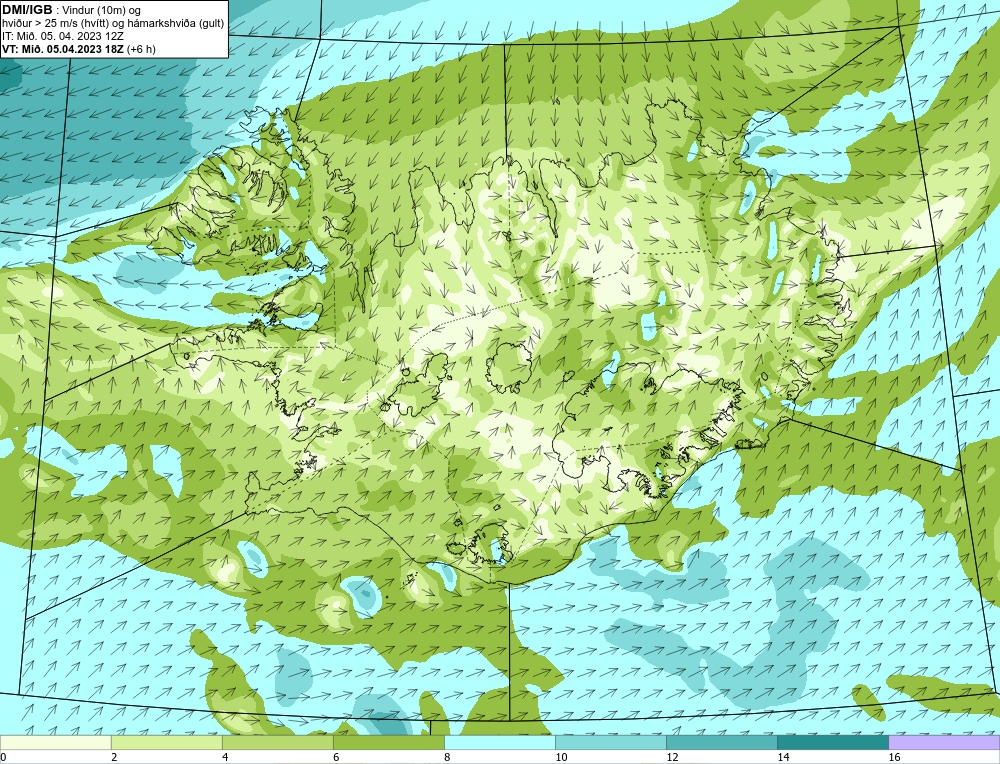Click the Hofsjökull glacier outline on map

[x=509, y=367]
